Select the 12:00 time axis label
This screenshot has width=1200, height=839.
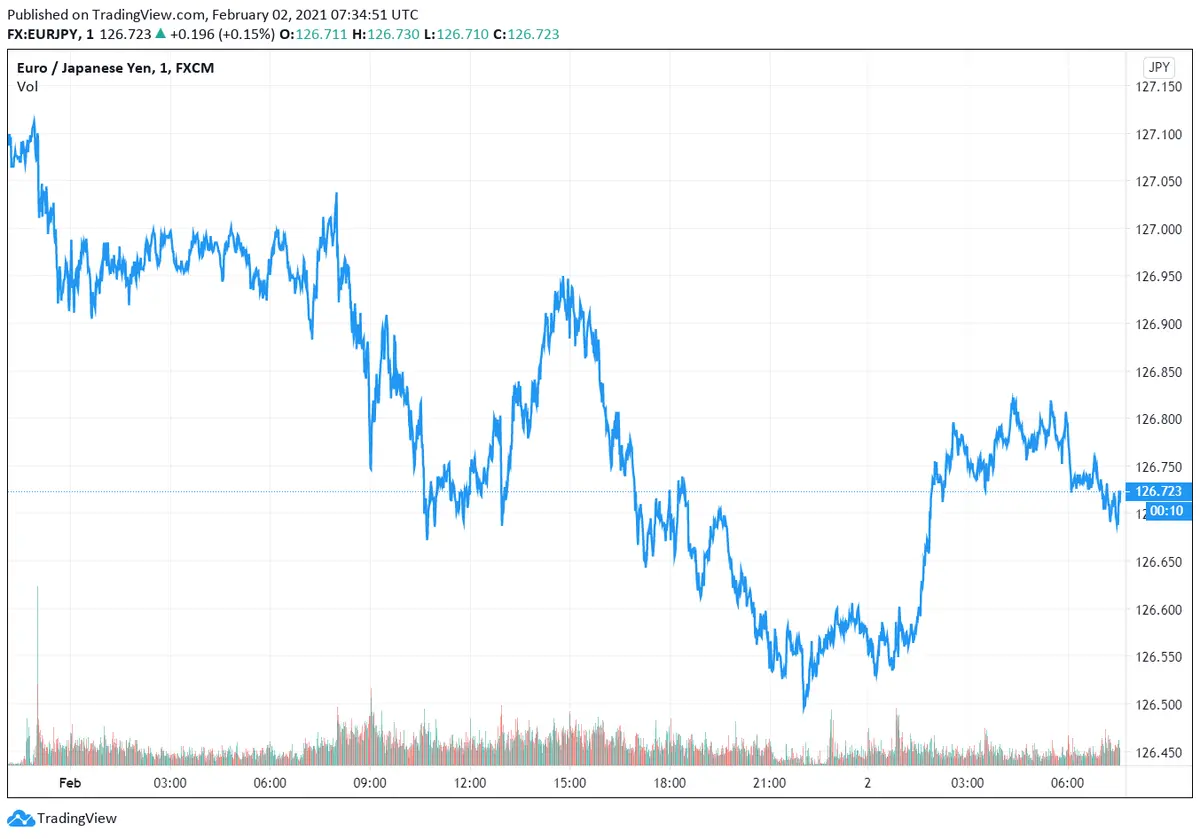(470, 783)
